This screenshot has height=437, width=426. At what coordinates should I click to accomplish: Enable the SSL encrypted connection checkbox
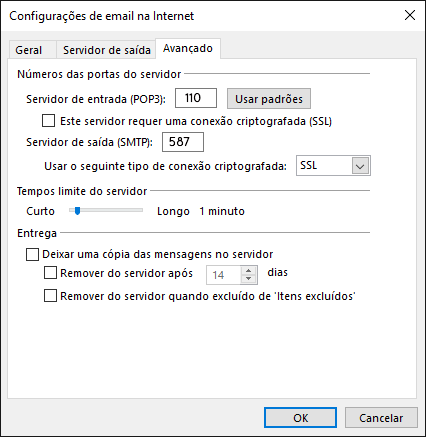(49, 121)
